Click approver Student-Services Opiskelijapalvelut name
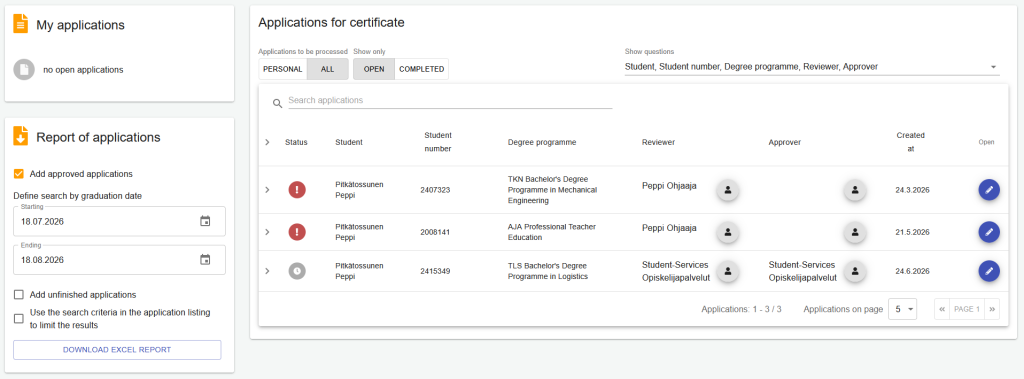1024x379 pixels. pos(803,271)
